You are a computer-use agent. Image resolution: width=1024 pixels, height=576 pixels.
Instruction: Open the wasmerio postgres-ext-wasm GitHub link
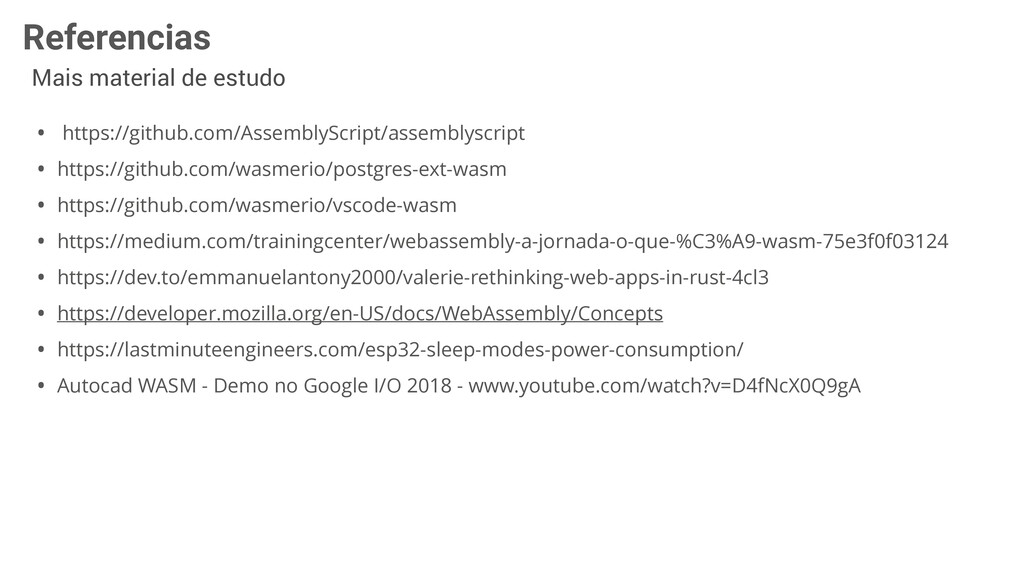click(281, 169)
